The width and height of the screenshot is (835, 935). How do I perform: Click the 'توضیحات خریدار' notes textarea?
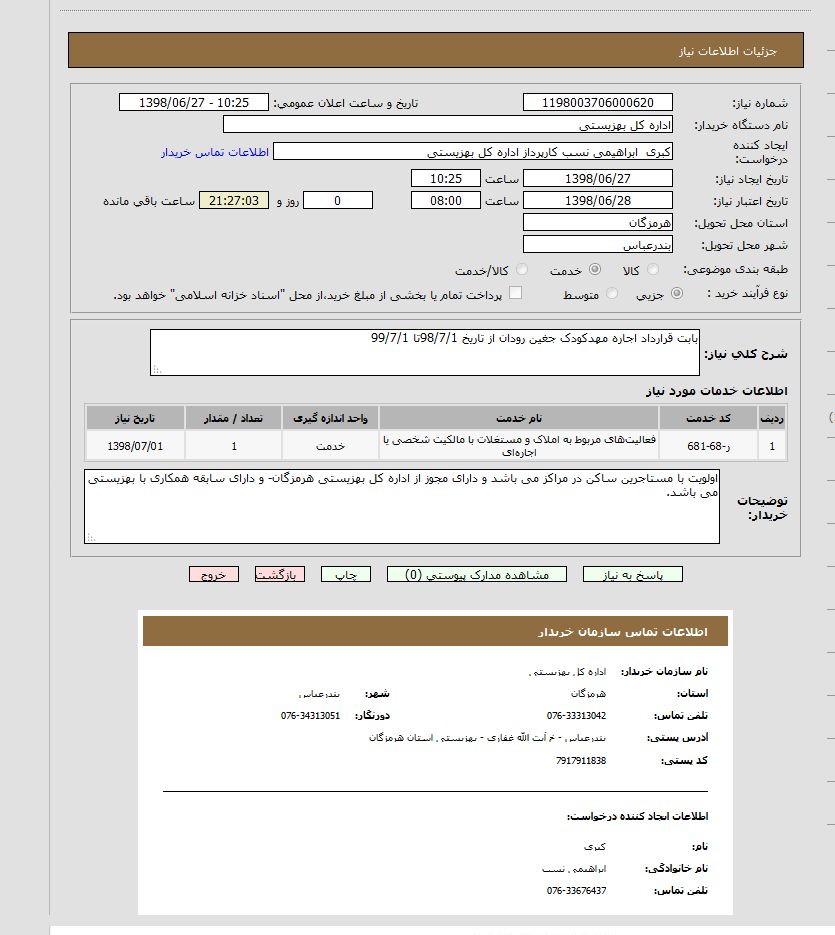(402, 506)
